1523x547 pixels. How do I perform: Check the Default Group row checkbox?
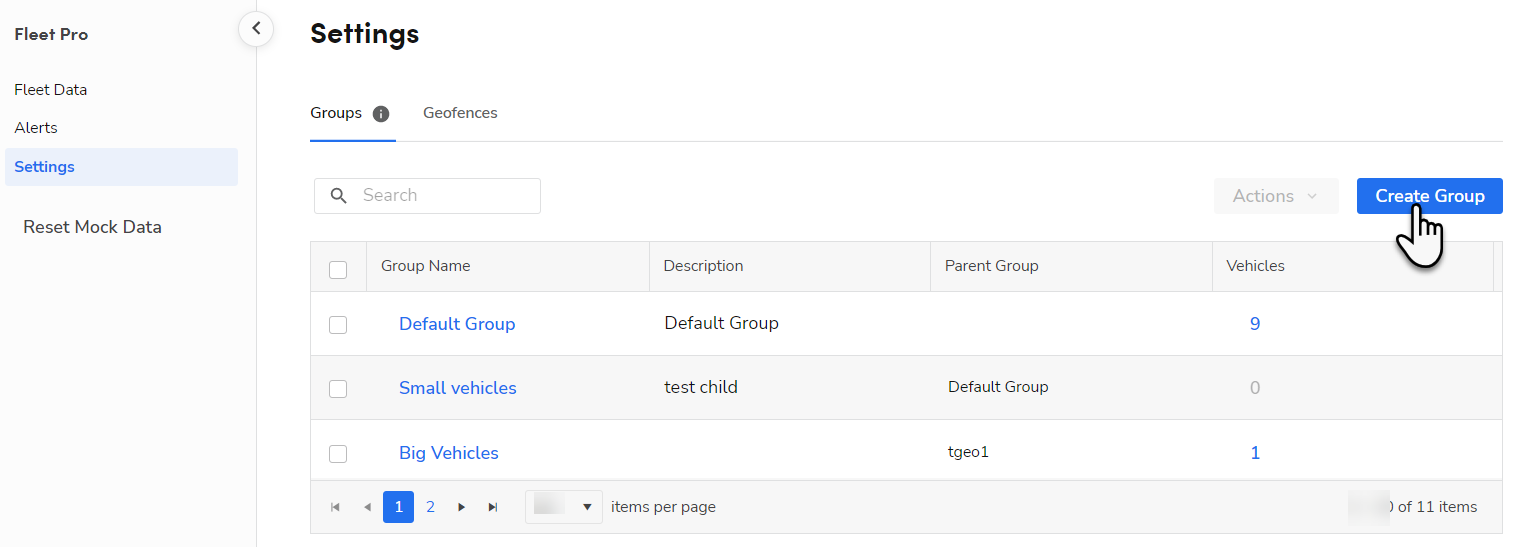(338, 325)
